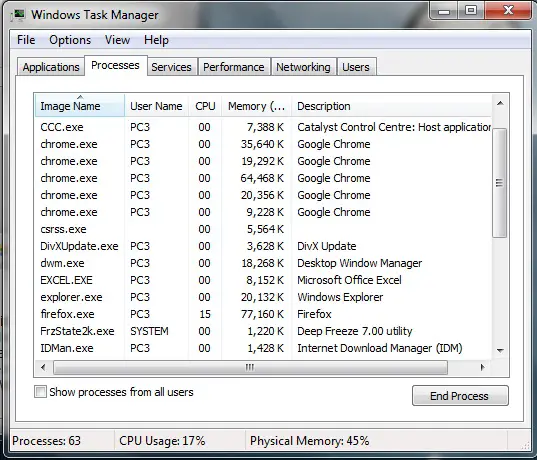The image size is (537, 460).
Task: Switch to the Services tab
Action: [x=171, y=67]
